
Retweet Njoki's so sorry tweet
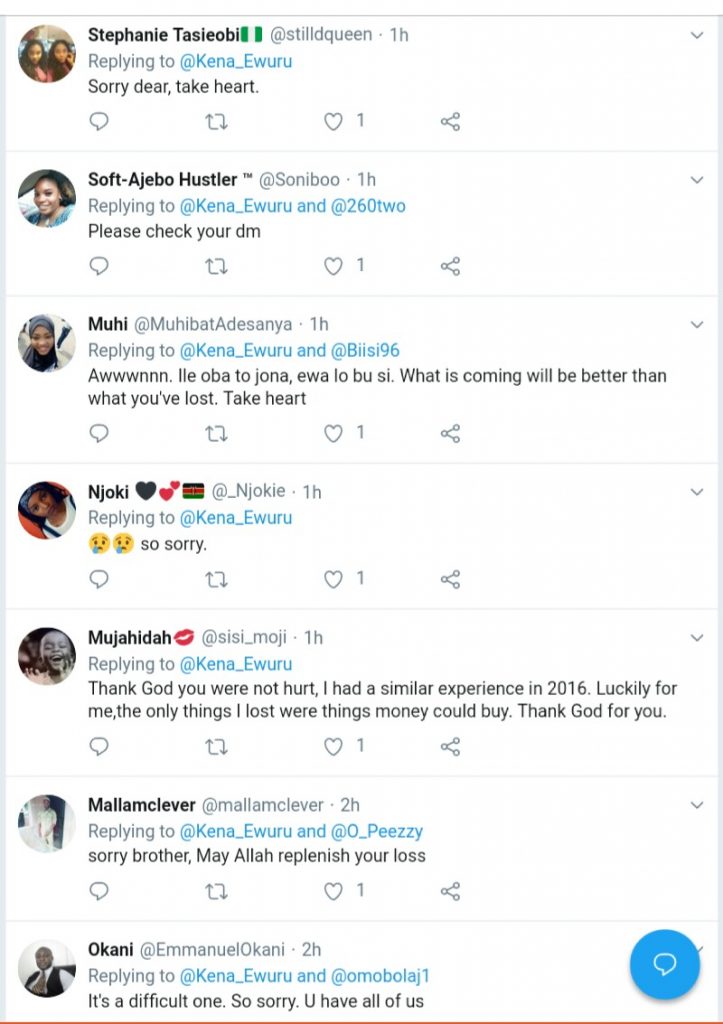216,580
